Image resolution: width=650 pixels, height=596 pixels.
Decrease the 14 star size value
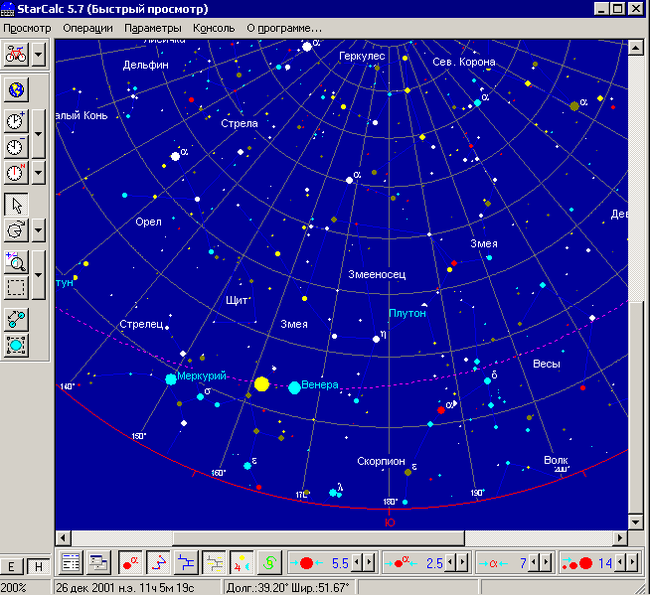click(x=621, y=563)
